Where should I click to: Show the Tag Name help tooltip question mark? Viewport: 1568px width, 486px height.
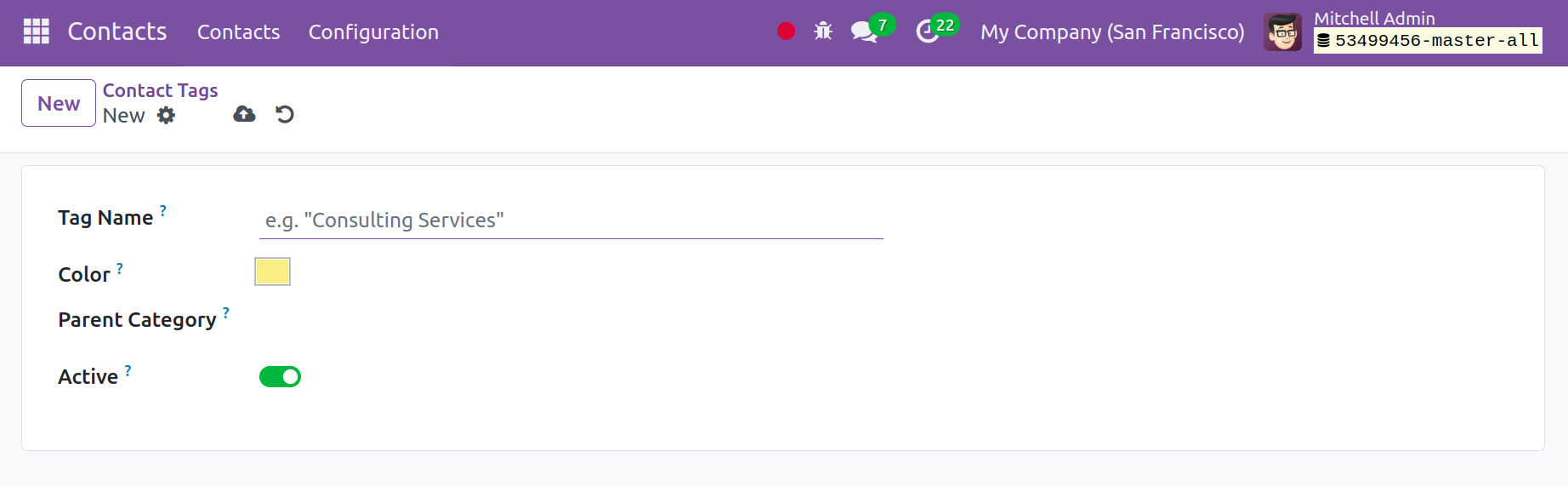163,210
